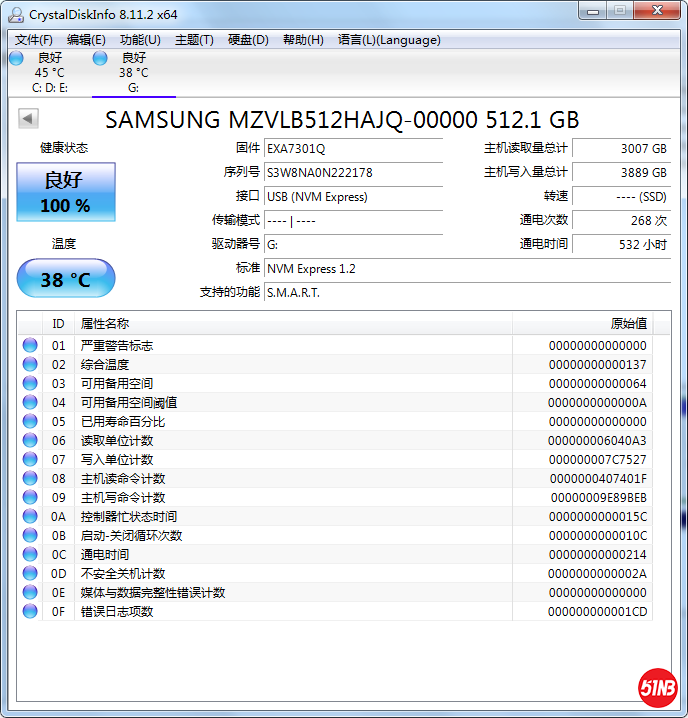Click blue status orb for 已用寿命百分比
This screenshot has width=688, height=718.
30,421
